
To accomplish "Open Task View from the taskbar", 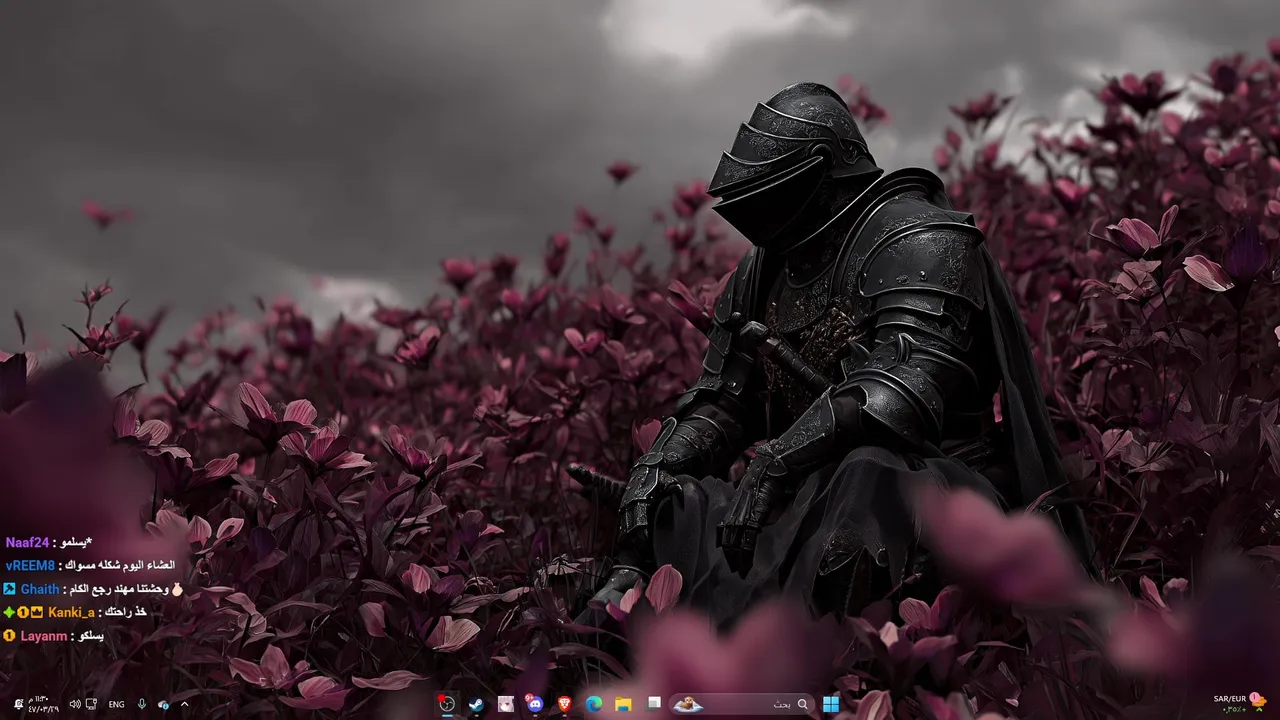I will pos(654,703).
